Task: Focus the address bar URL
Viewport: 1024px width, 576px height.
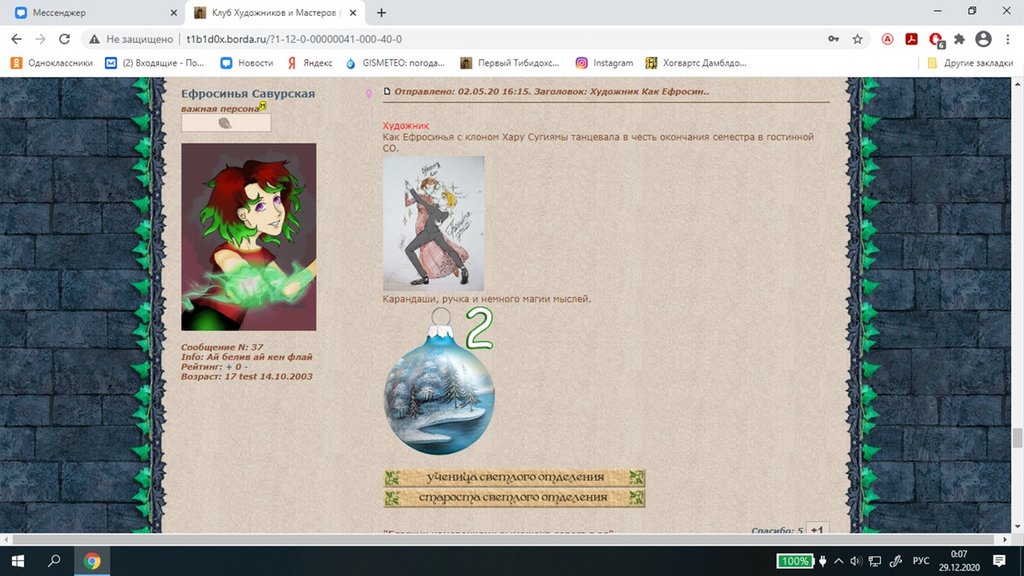Action: point(294,39)
